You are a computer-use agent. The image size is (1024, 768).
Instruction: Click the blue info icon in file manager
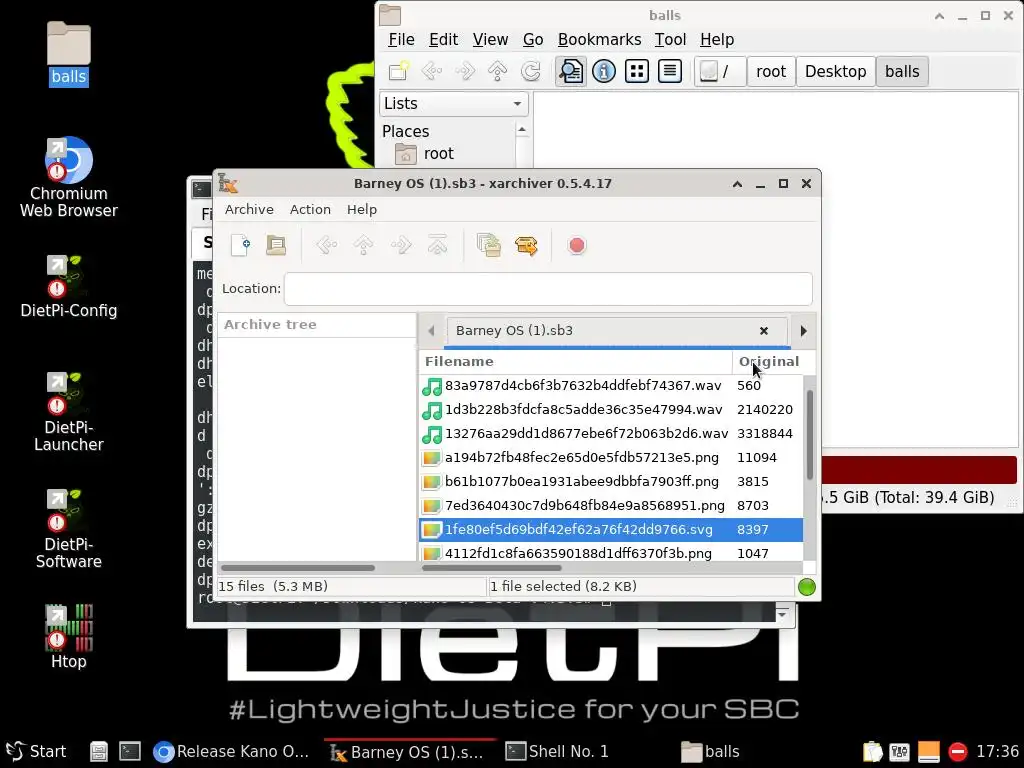coord(603,71)
